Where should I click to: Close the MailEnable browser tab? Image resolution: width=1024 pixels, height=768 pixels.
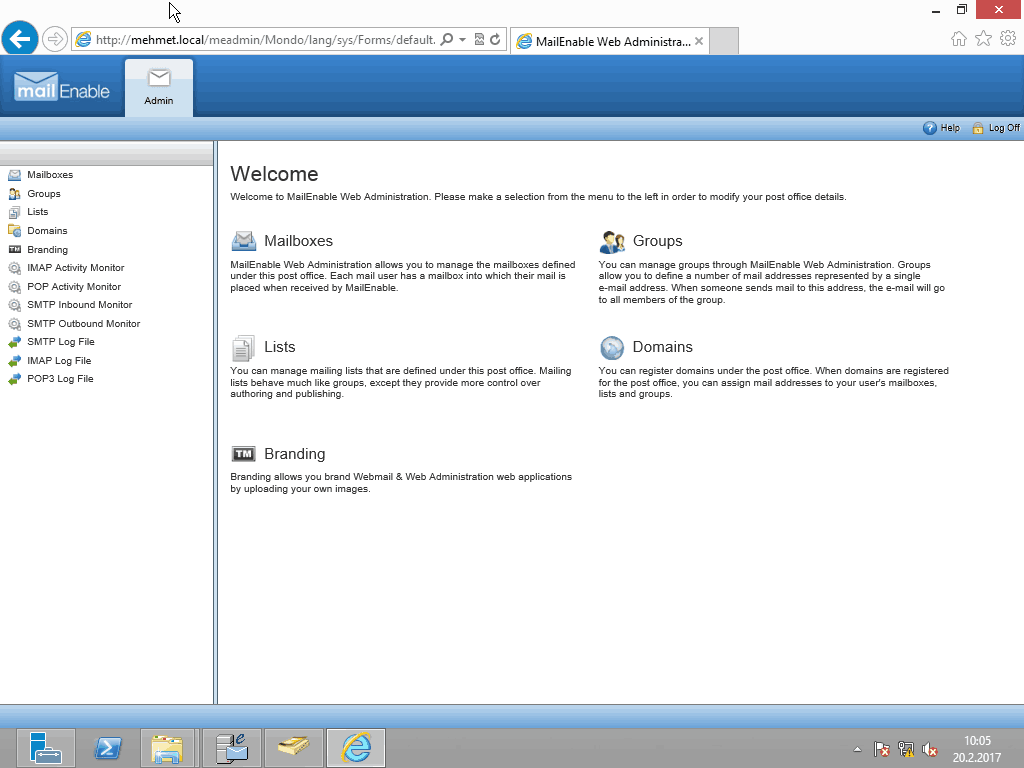click(699, 41)
